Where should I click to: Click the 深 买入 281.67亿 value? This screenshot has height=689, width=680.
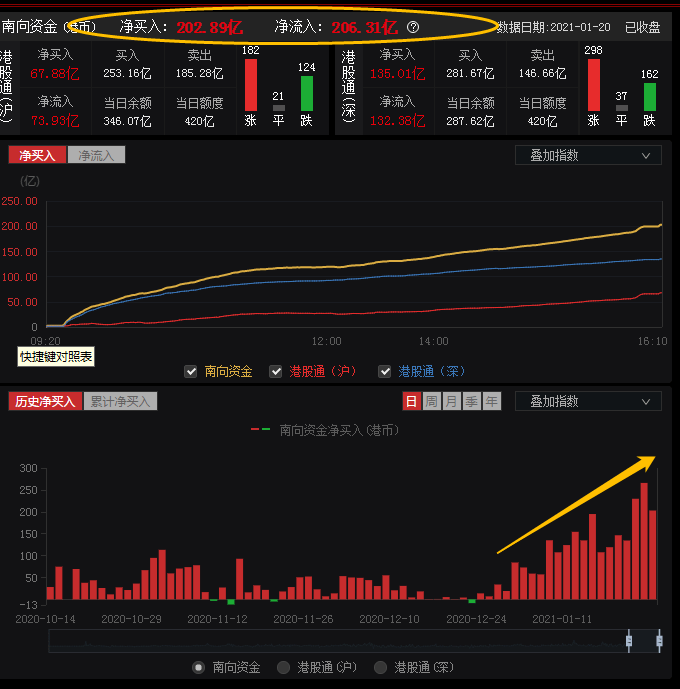(470, 73)
